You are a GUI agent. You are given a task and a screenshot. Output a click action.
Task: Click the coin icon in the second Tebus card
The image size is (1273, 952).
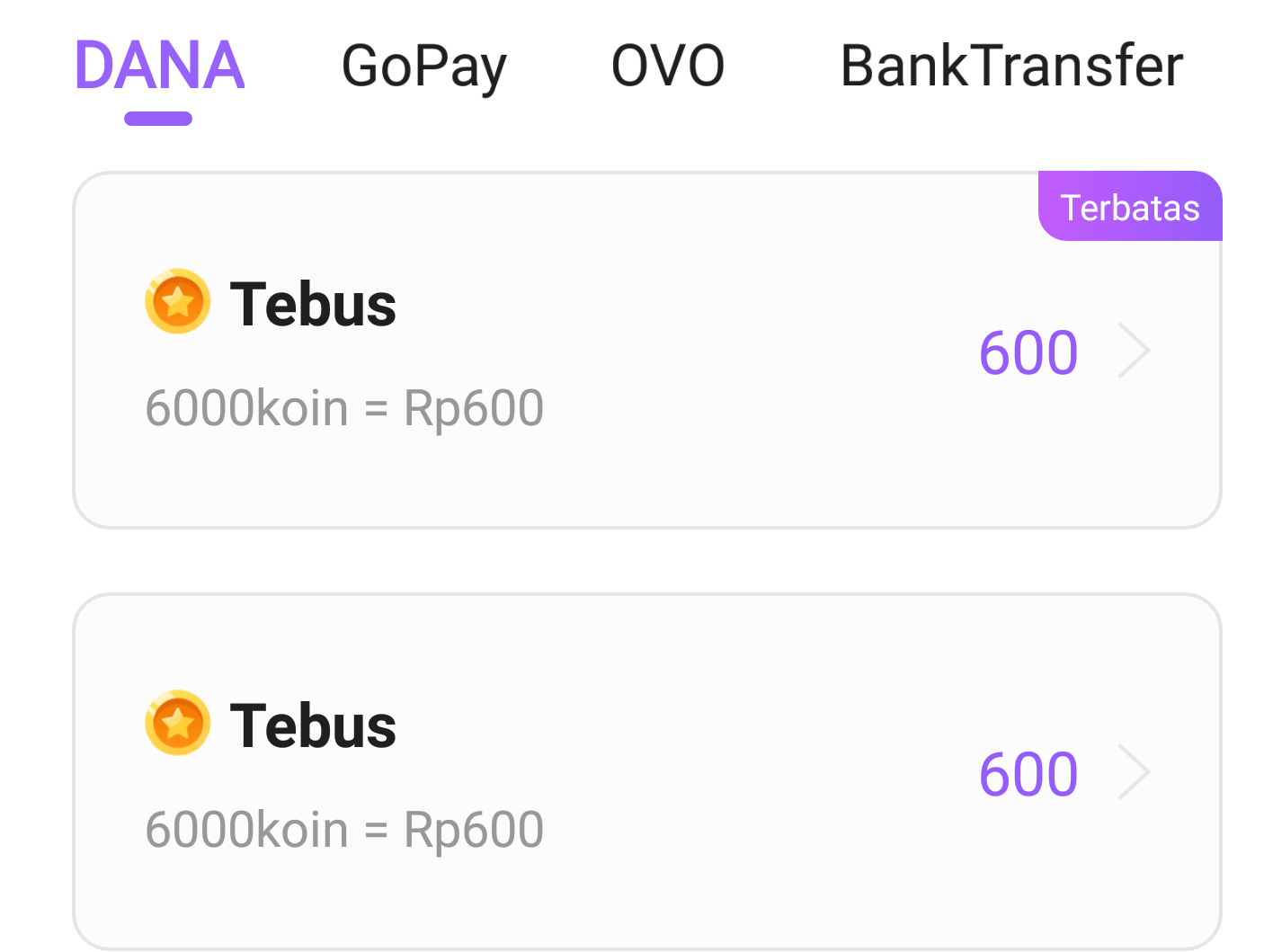pyautogui.click(x=178, y=723)
